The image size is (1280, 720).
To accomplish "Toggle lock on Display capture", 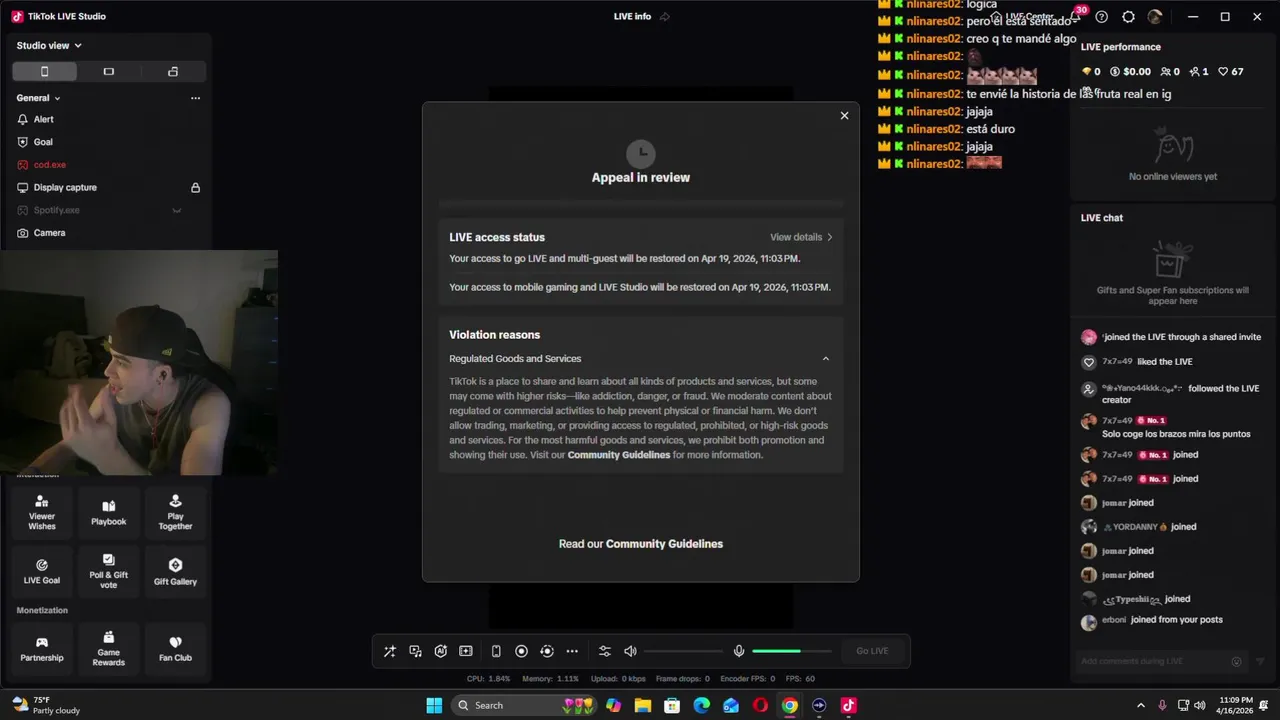I will (x=196, y=188).
